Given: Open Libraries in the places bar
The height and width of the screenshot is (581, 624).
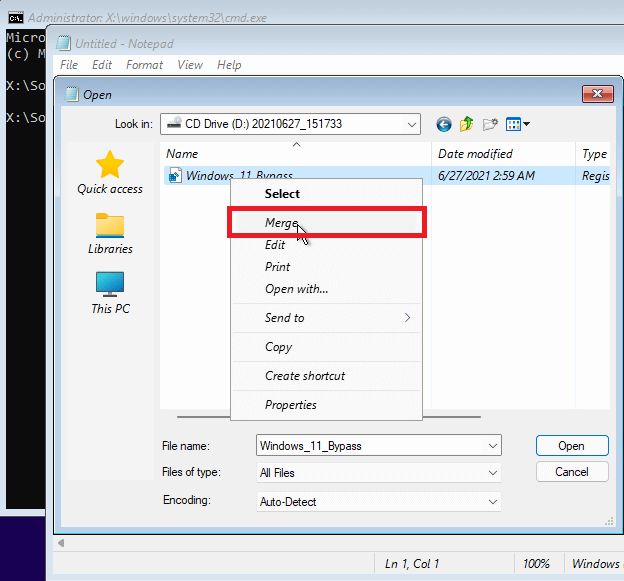Looking at the screenshot, I should point(110,233).
